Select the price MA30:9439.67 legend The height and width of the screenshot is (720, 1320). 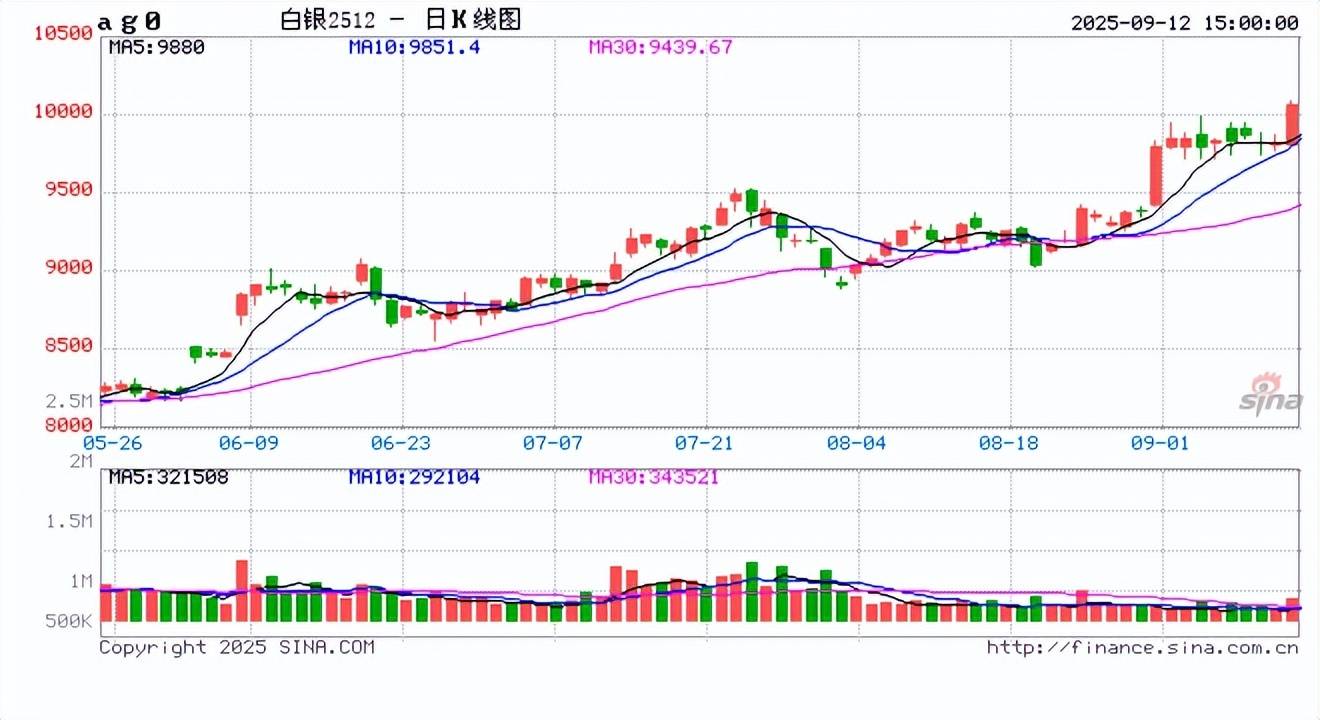point(660,47)
